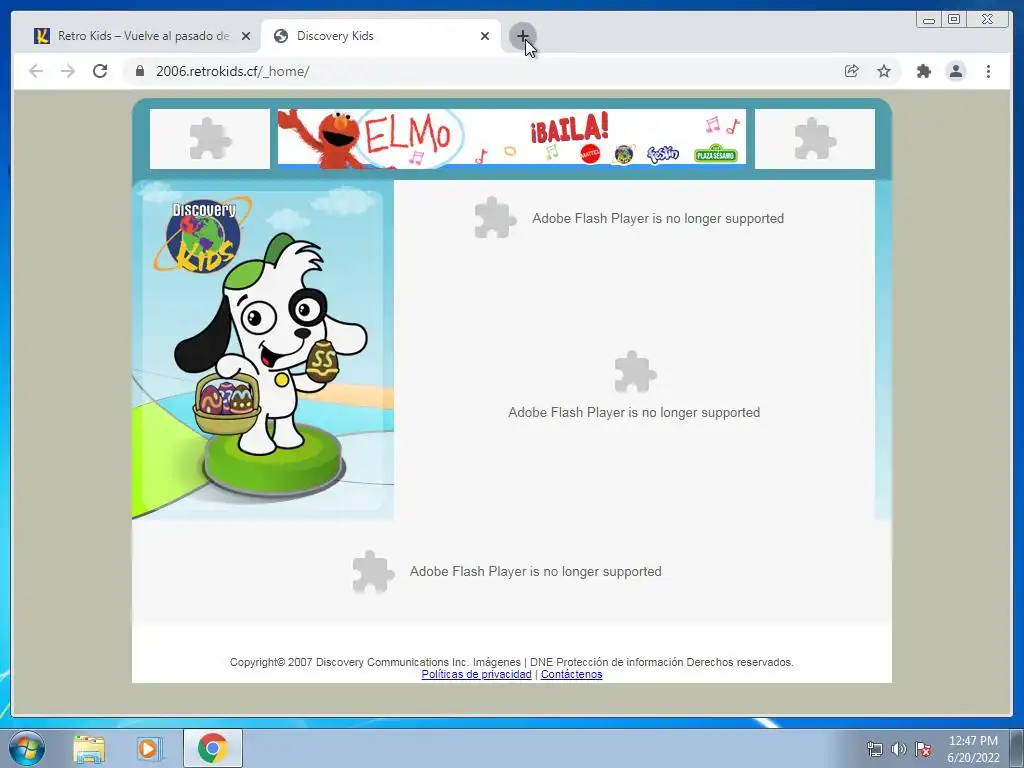1024x768 pixels.
Task: Click the taskbar clock showing 12:47 PM
Action: (973, 749)
